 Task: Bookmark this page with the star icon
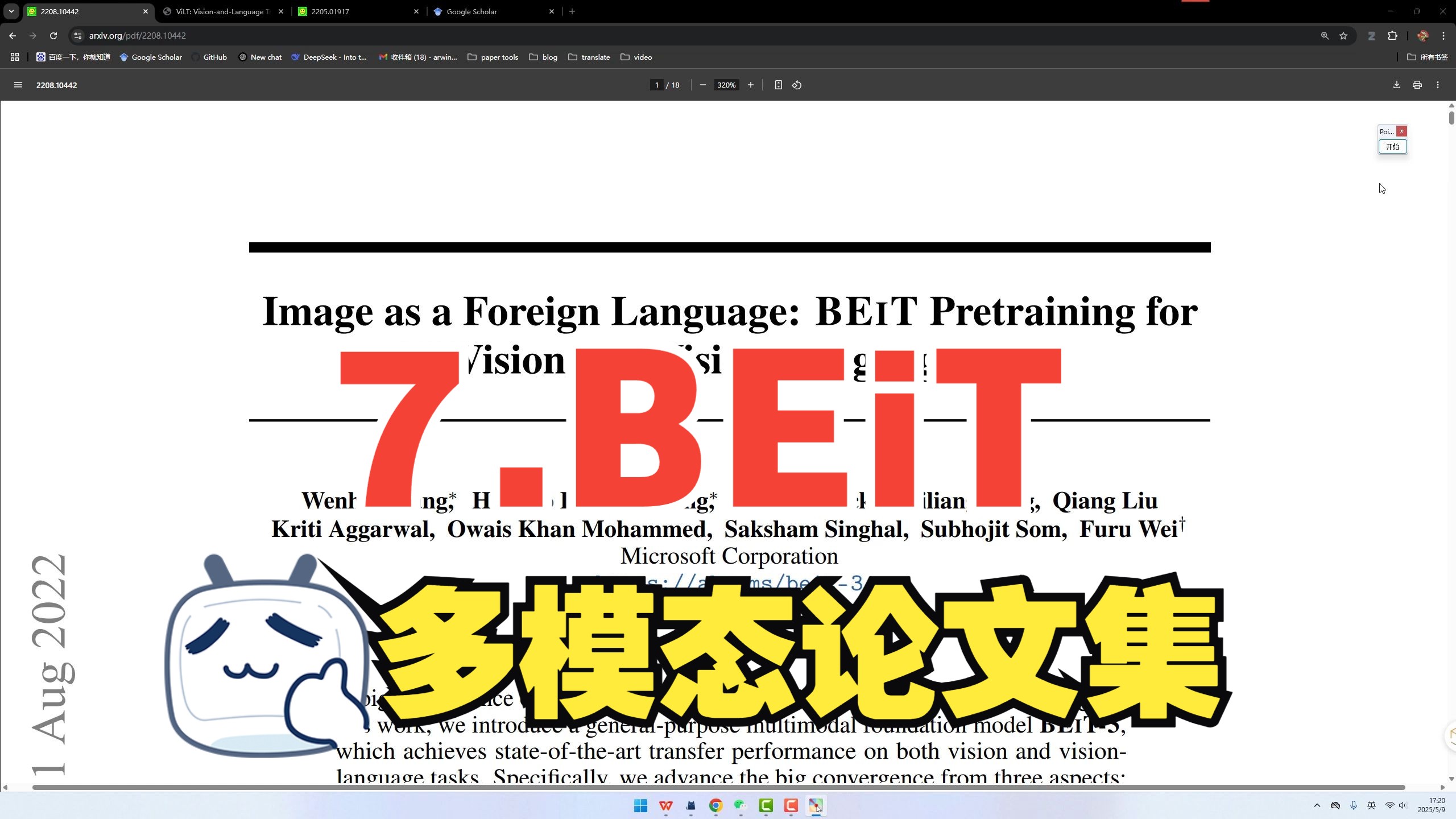1343,35
